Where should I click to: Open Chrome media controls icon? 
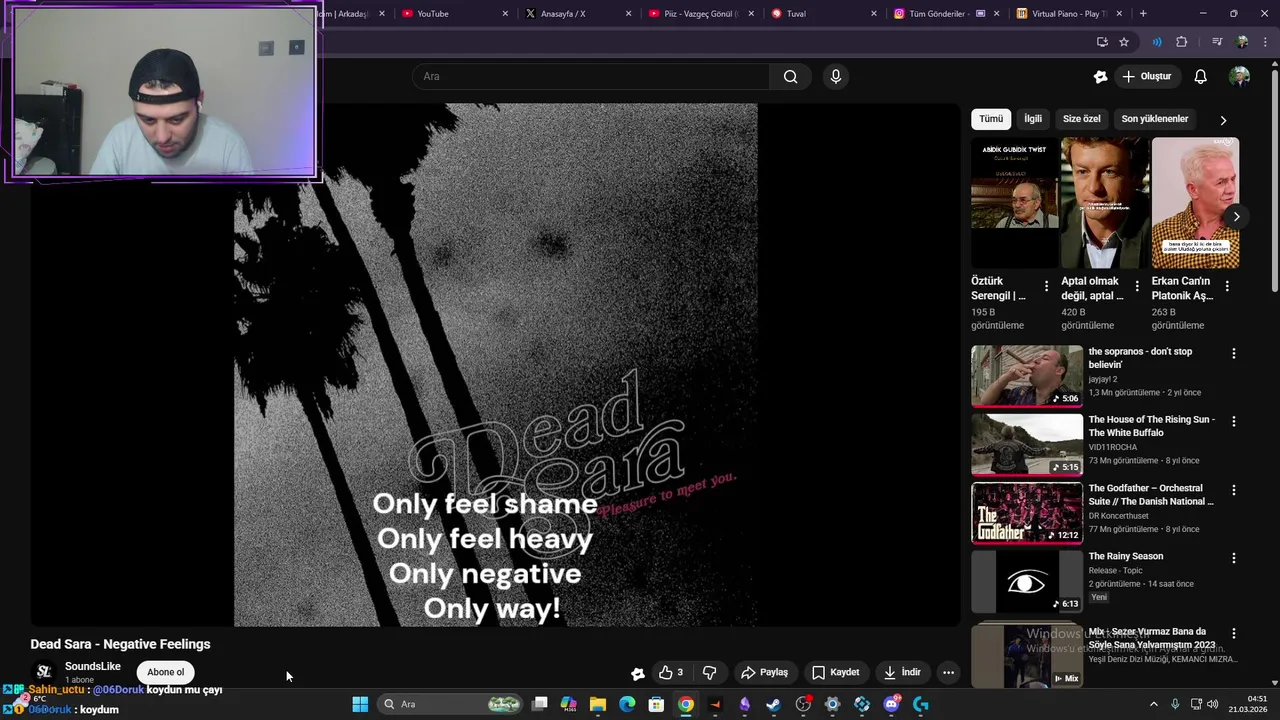tap(1217, 42)
